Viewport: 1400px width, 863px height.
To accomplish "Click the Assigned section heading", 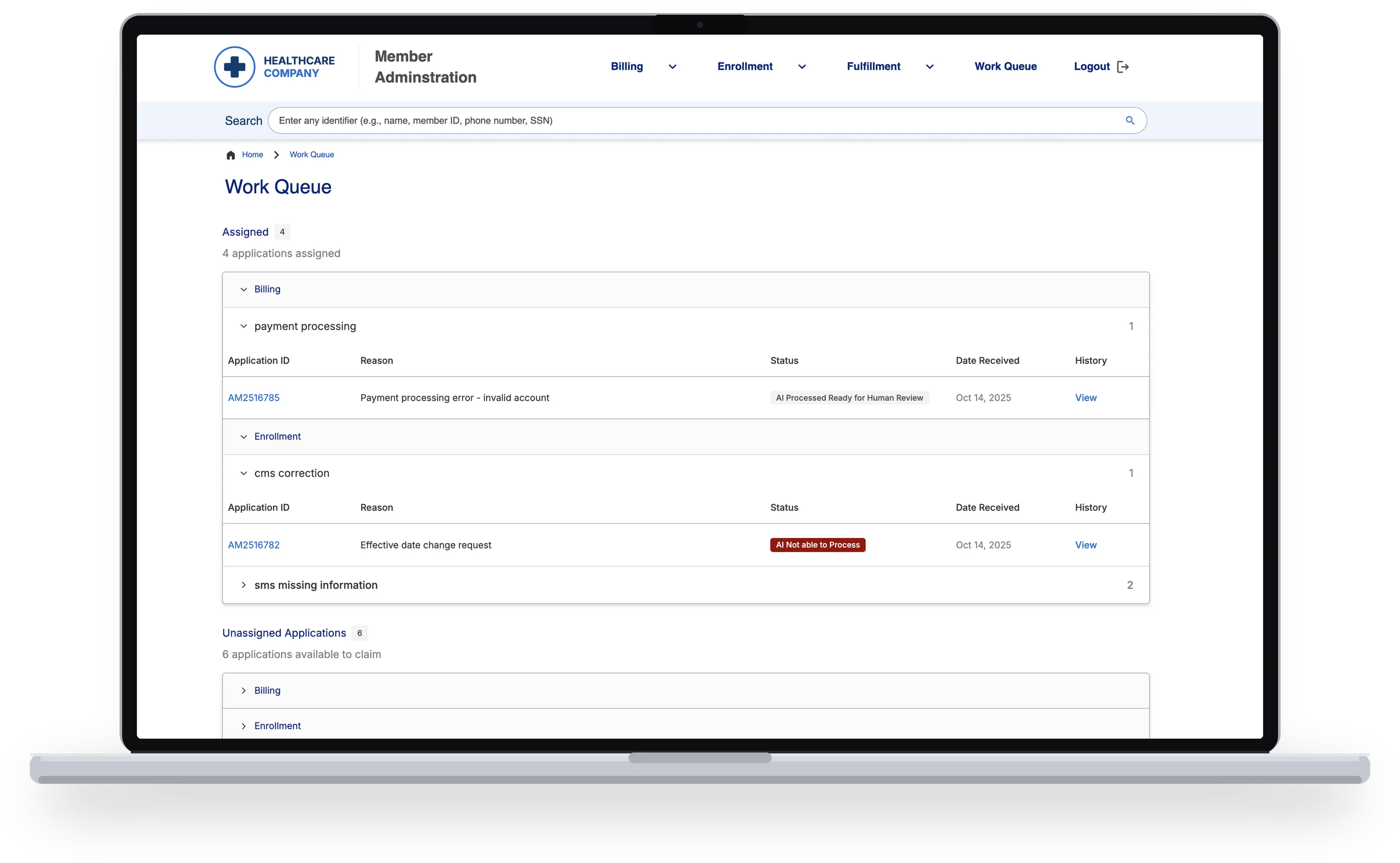I will click(x=245, y=232).
